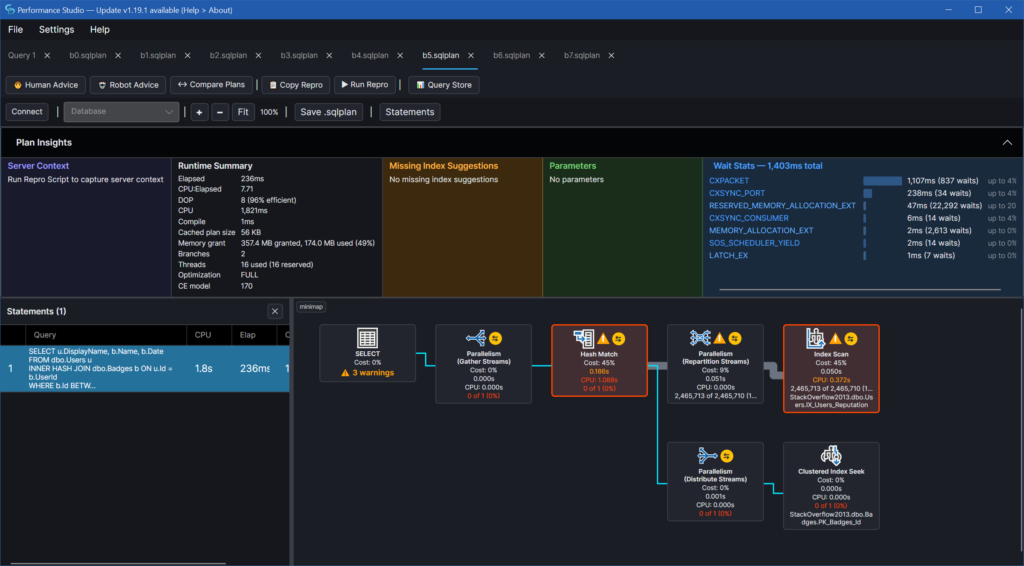This screenshot has height=566, width=1024.
Task: Close the Query 1 tab
Action: point(47,55)
